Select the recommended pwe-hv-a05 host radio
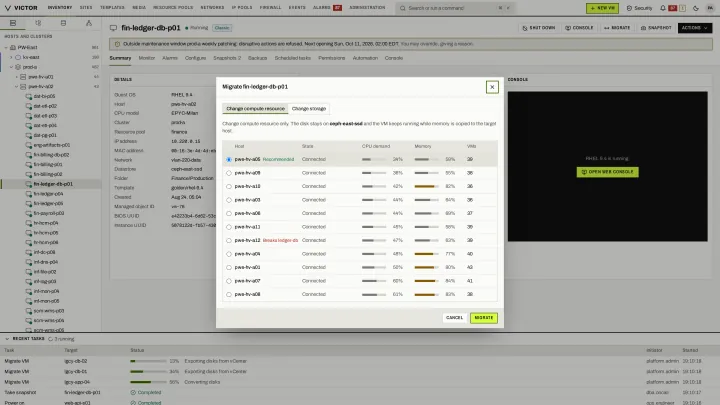Screen dimensions: 720x405 [229, 159]
